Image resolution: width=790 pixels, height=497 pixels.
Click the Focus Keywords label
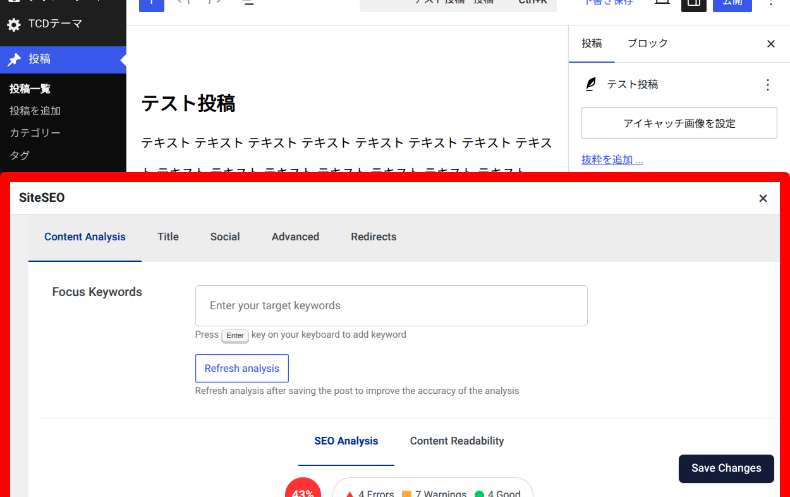(97, 292)
